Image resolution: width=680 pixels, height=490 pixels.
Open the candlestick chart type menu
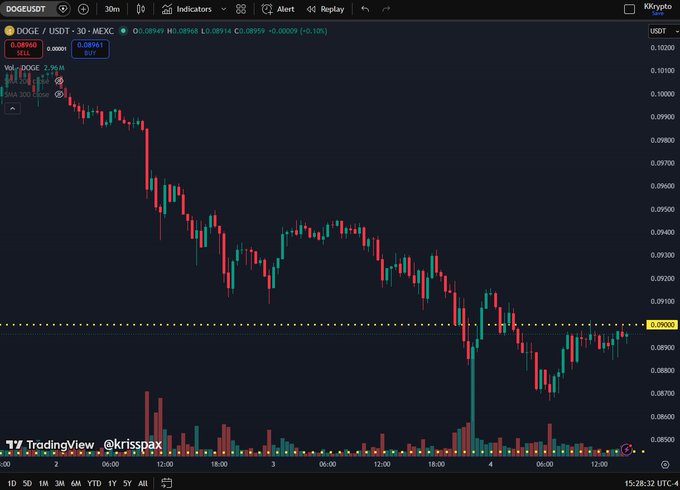(141, 9)
